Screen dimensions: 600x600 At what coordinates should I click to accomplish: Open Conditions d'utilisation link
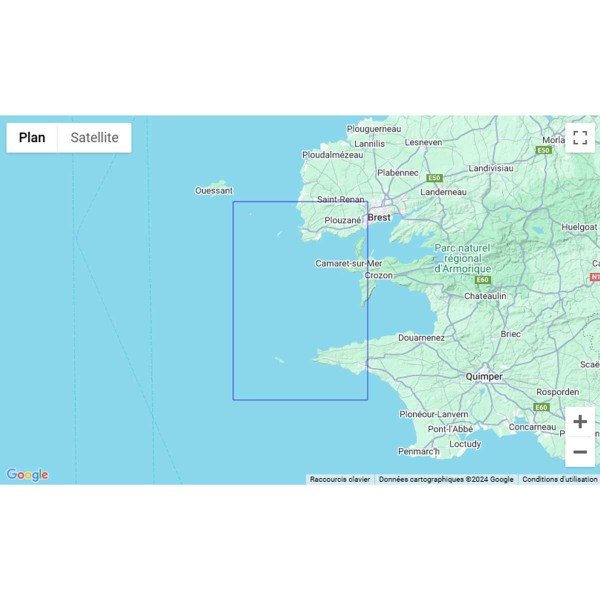tap(559, 479)
